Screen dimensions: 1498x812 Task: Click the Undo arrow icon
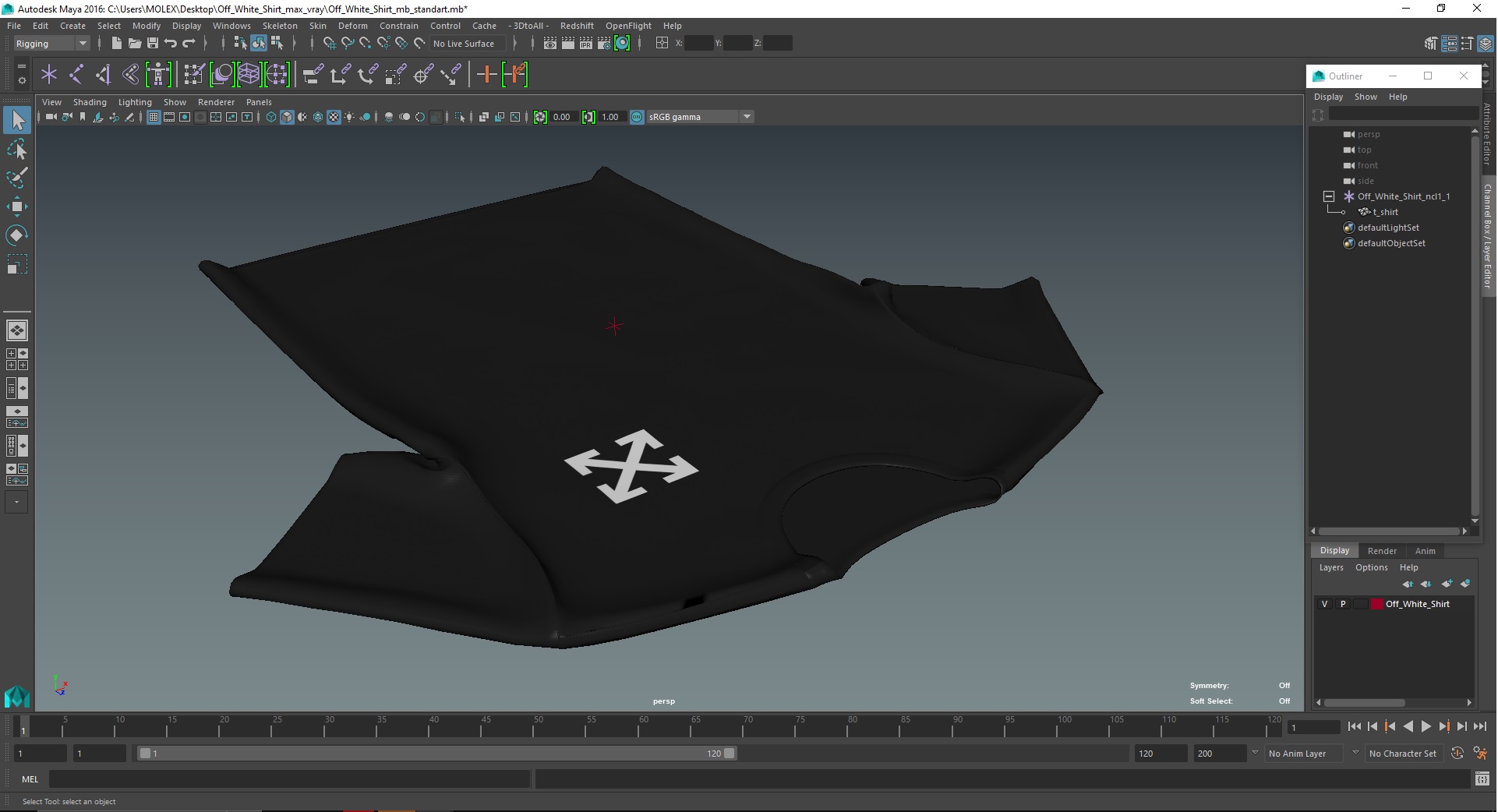pyautogui.click(x=171, y=44)
